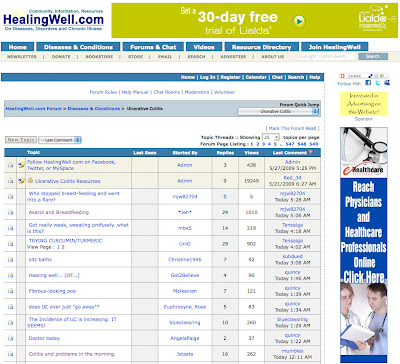Click the Moderators link
This screenshot has width=400, height=364.
(x=197, y=92)
